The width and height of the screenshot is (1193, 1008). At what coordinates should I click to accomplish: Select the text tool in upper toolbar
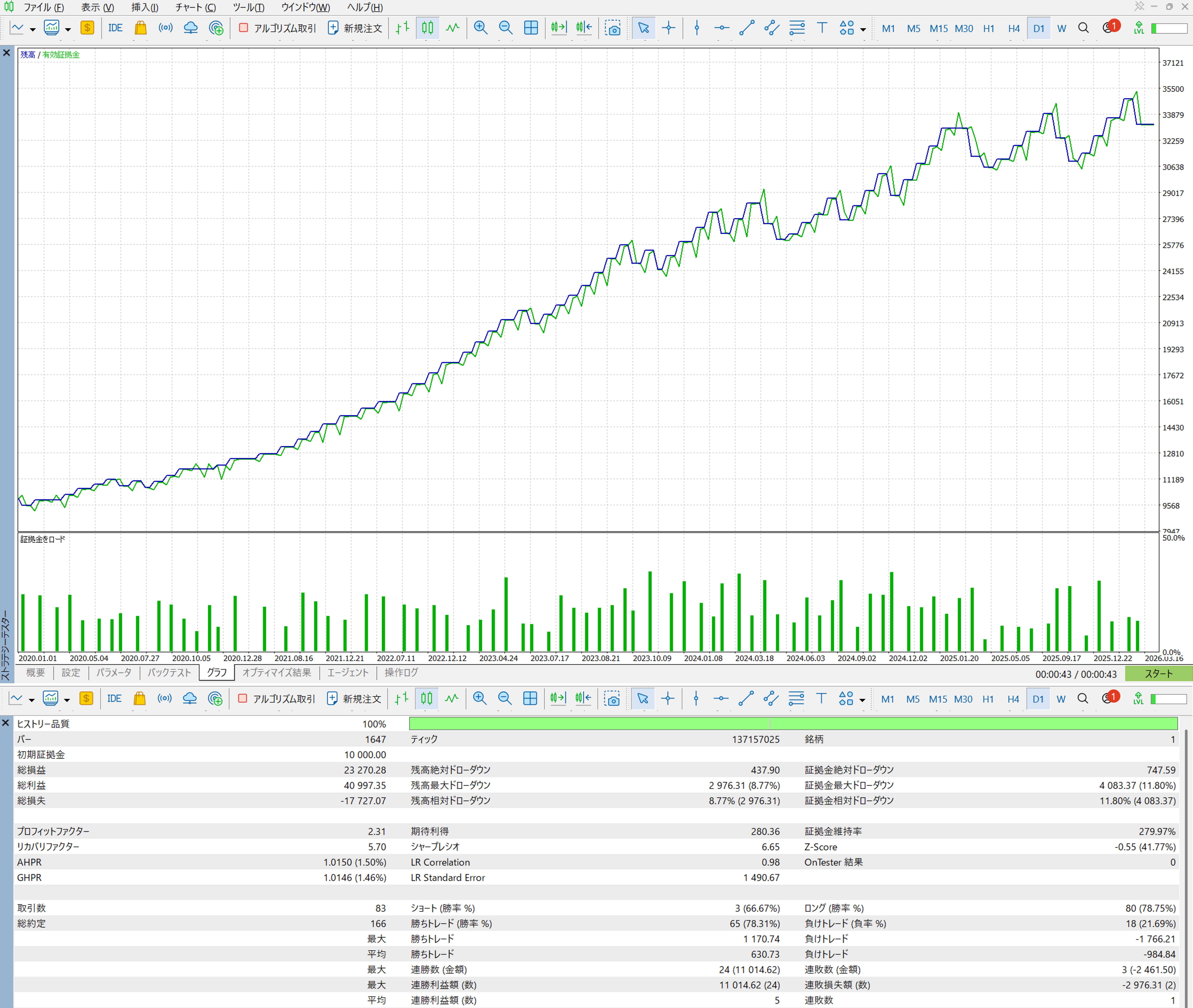pyautogui.click(x=822, y=28)
